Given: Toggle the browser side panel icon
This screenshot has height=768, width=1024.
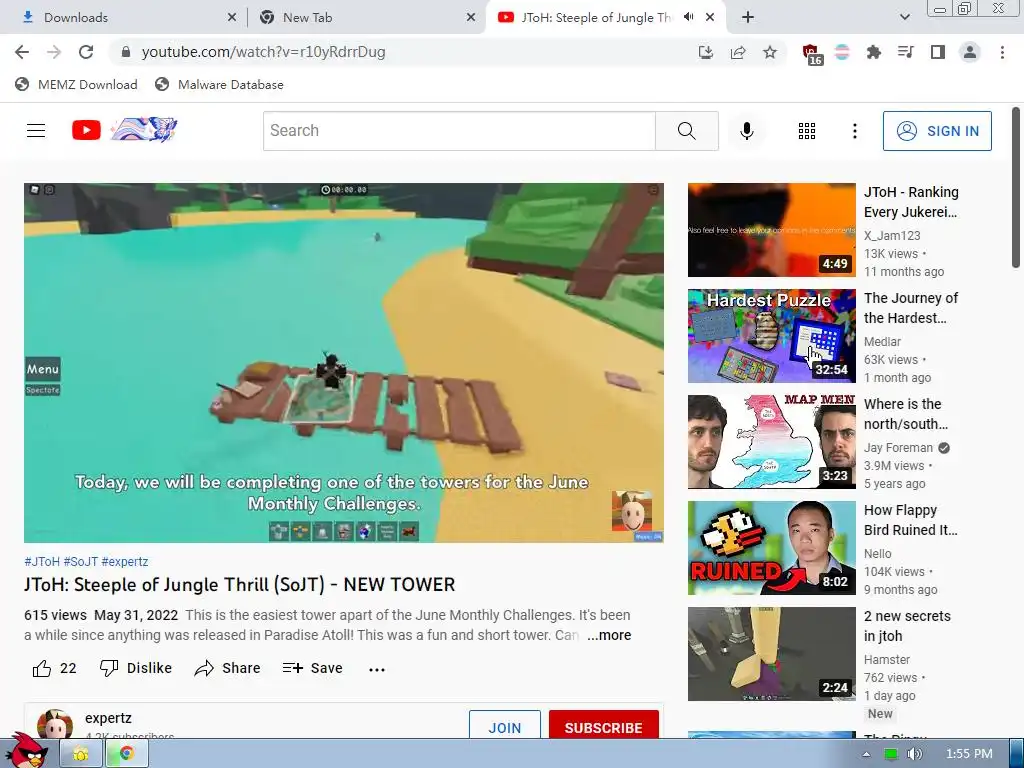Looking at the screenshot, I should [938, 52].
